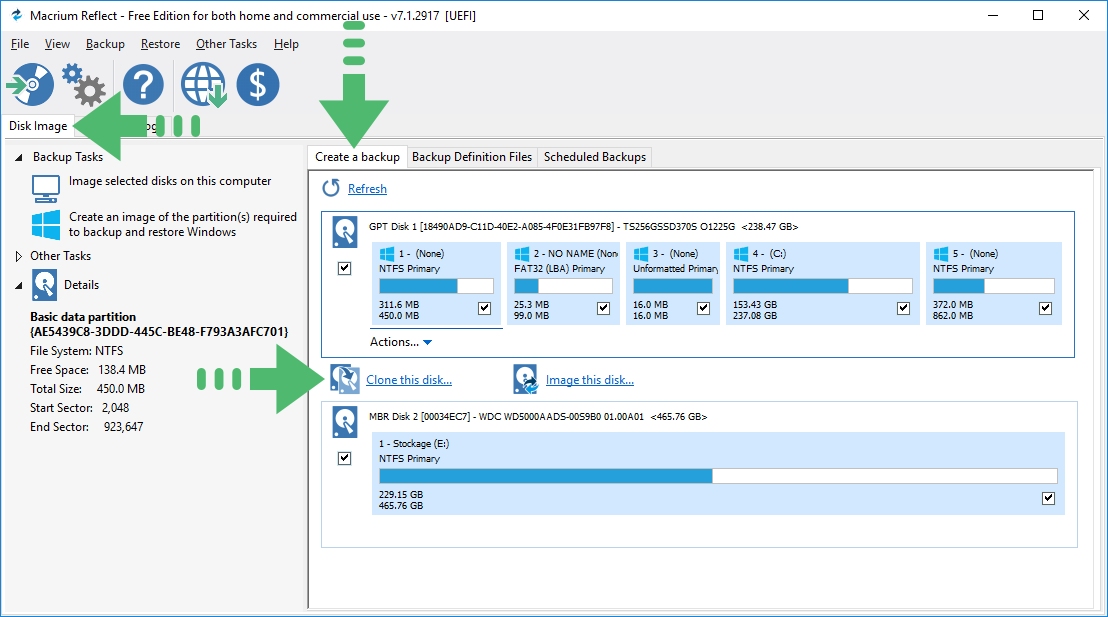This screenshot has width=1108, height=617.
Task: Click the globe update download icon
Action: point(204,85)
